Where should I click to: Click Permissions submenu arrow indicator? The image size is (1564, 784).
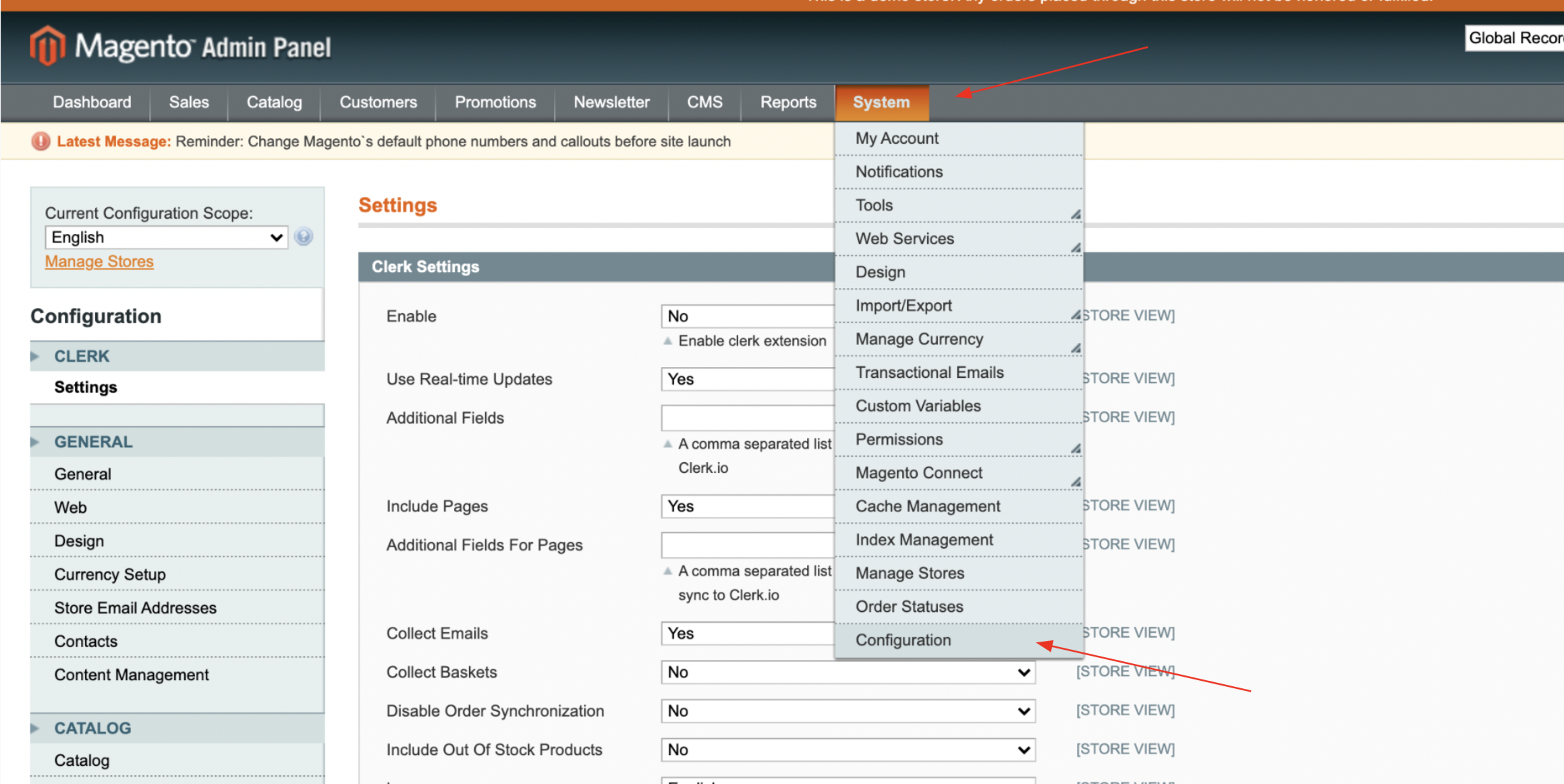pos(1076,449)
